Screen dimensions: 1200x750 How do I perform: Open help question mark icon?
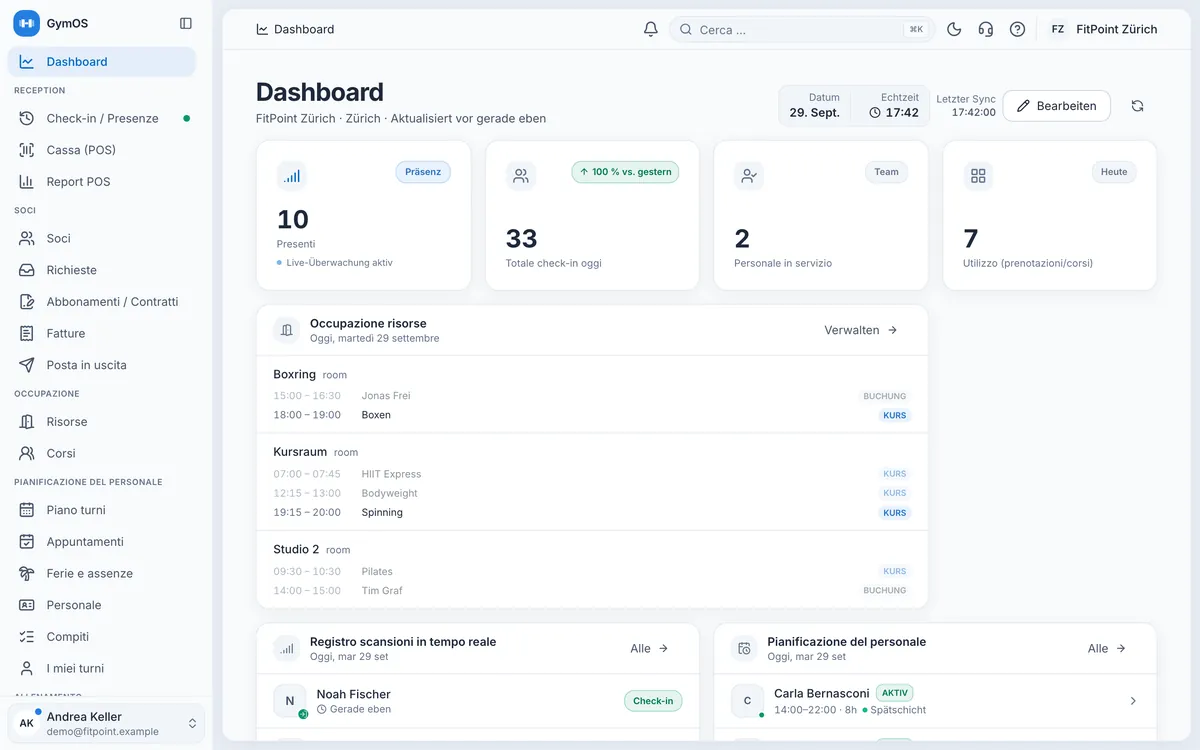[1017, 29]
